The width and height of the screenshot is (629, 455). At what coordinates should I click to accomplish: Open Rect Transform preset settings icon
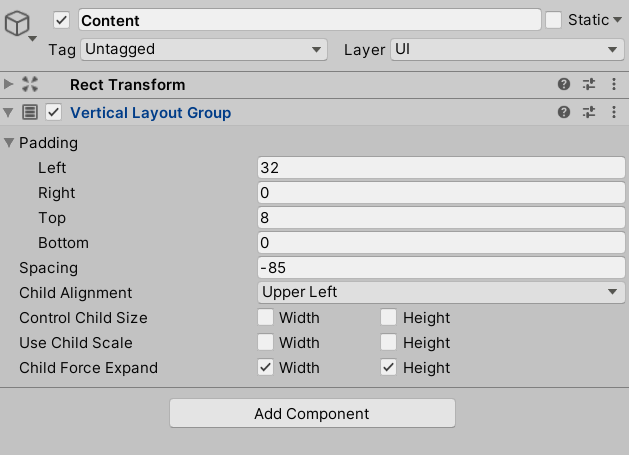589,85
